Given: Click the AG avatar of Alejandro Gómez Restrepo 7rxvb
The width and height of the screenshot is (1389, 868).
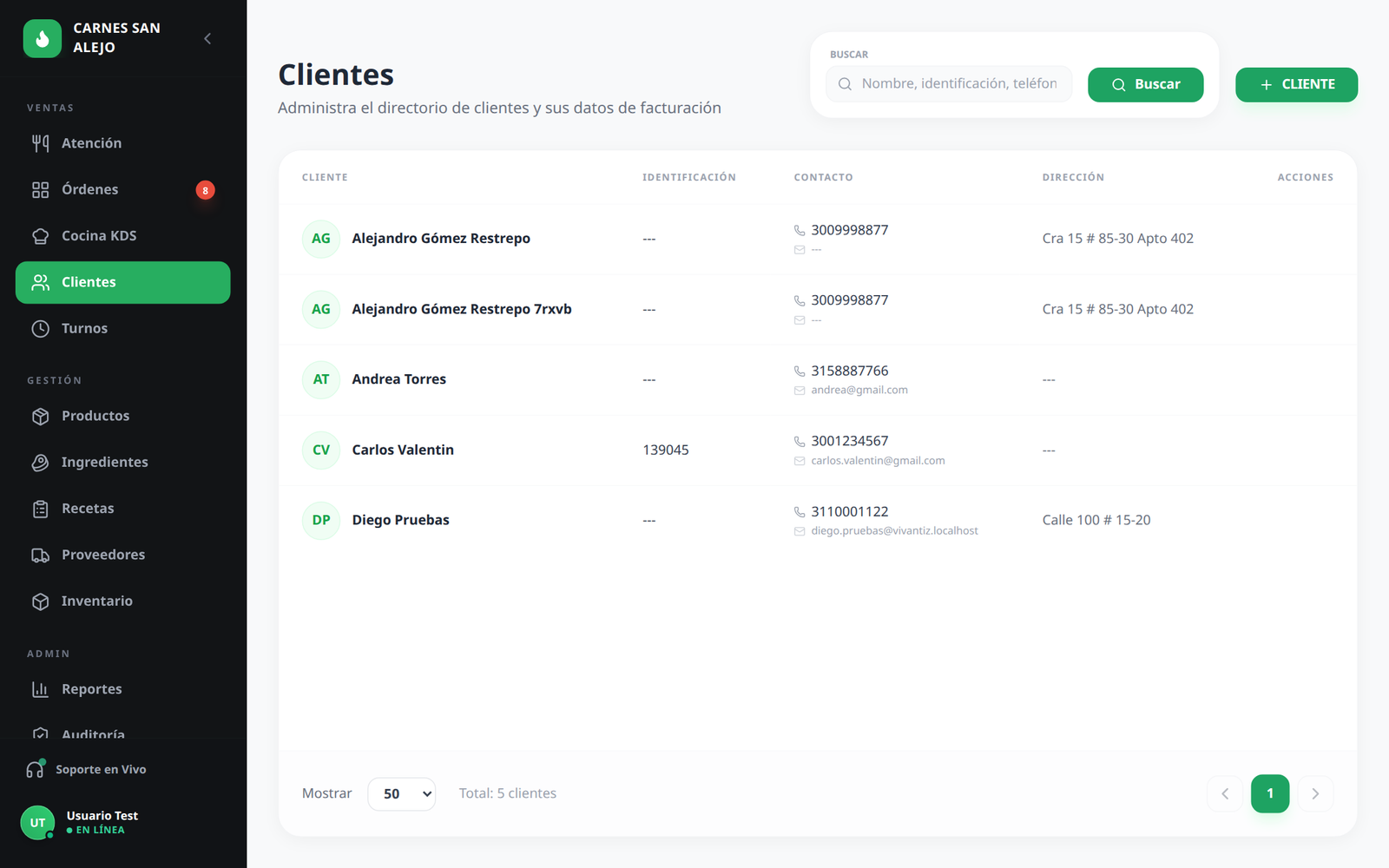Looking at the screenshot, I should 321,309.
